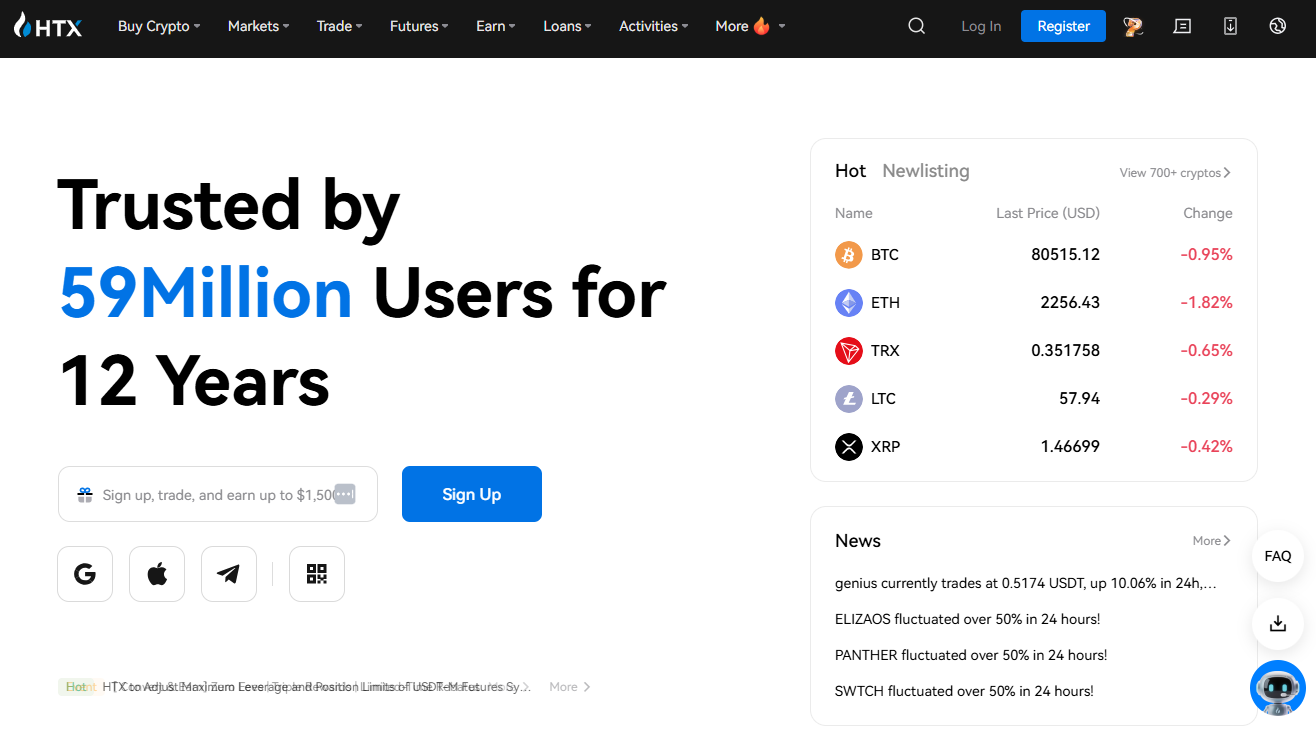Open SWTCH fluctuated news headline
This screenshot has width=1316, height=731.
[964, 691]
